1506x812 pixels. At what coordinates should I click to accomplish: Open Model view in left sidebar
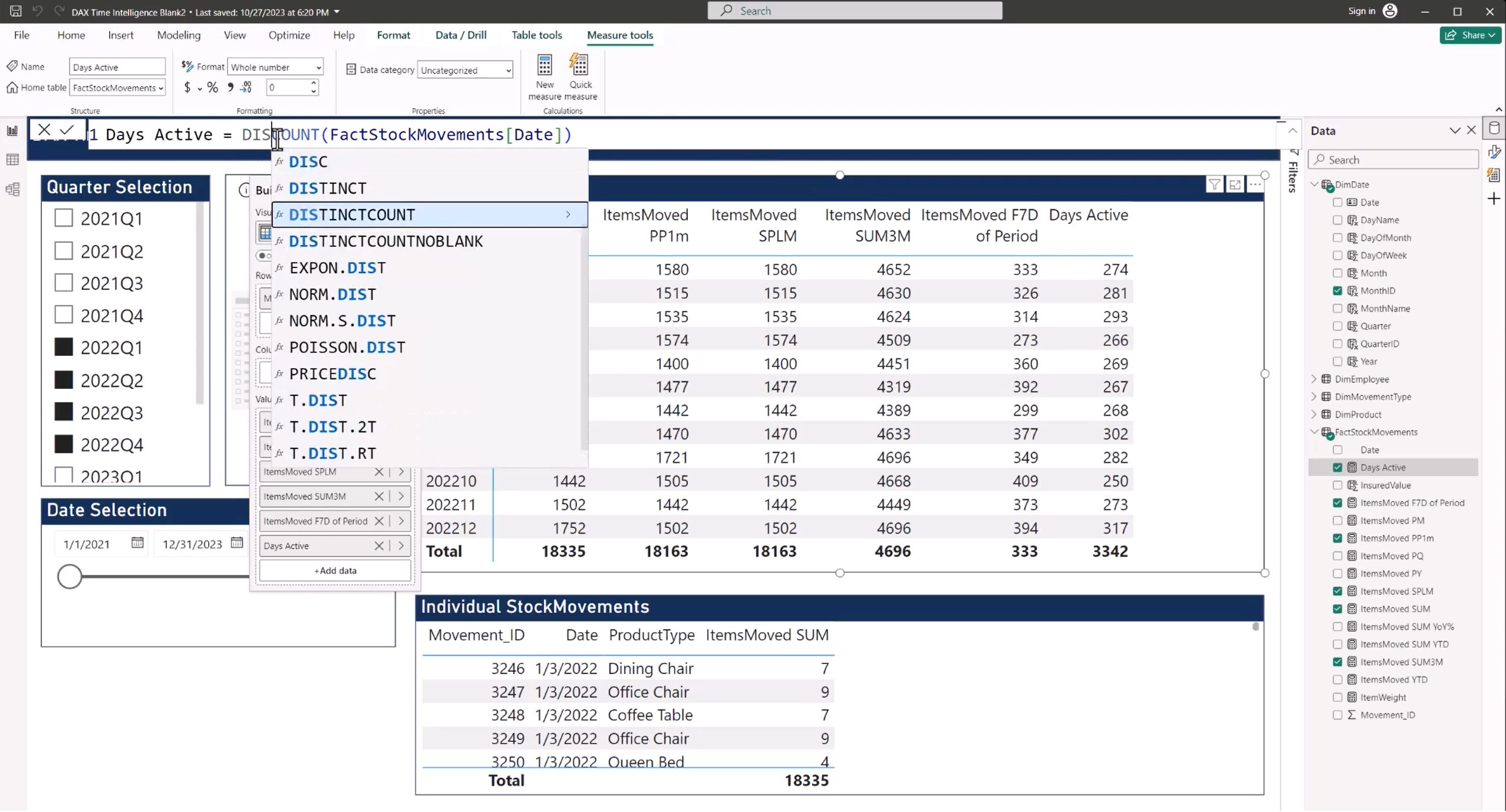coord(12,189)
